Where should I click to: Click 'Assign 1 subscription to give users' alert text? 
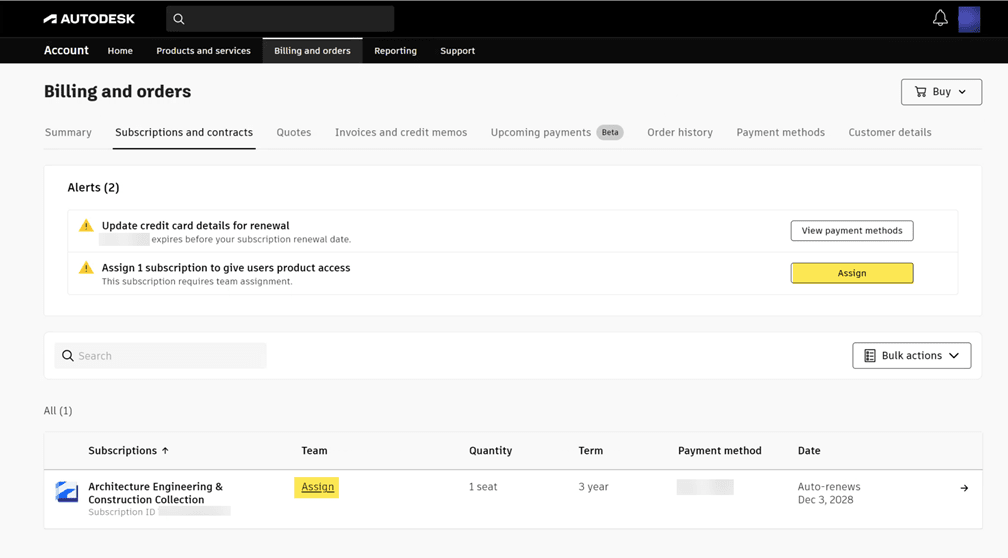(226, 268)
